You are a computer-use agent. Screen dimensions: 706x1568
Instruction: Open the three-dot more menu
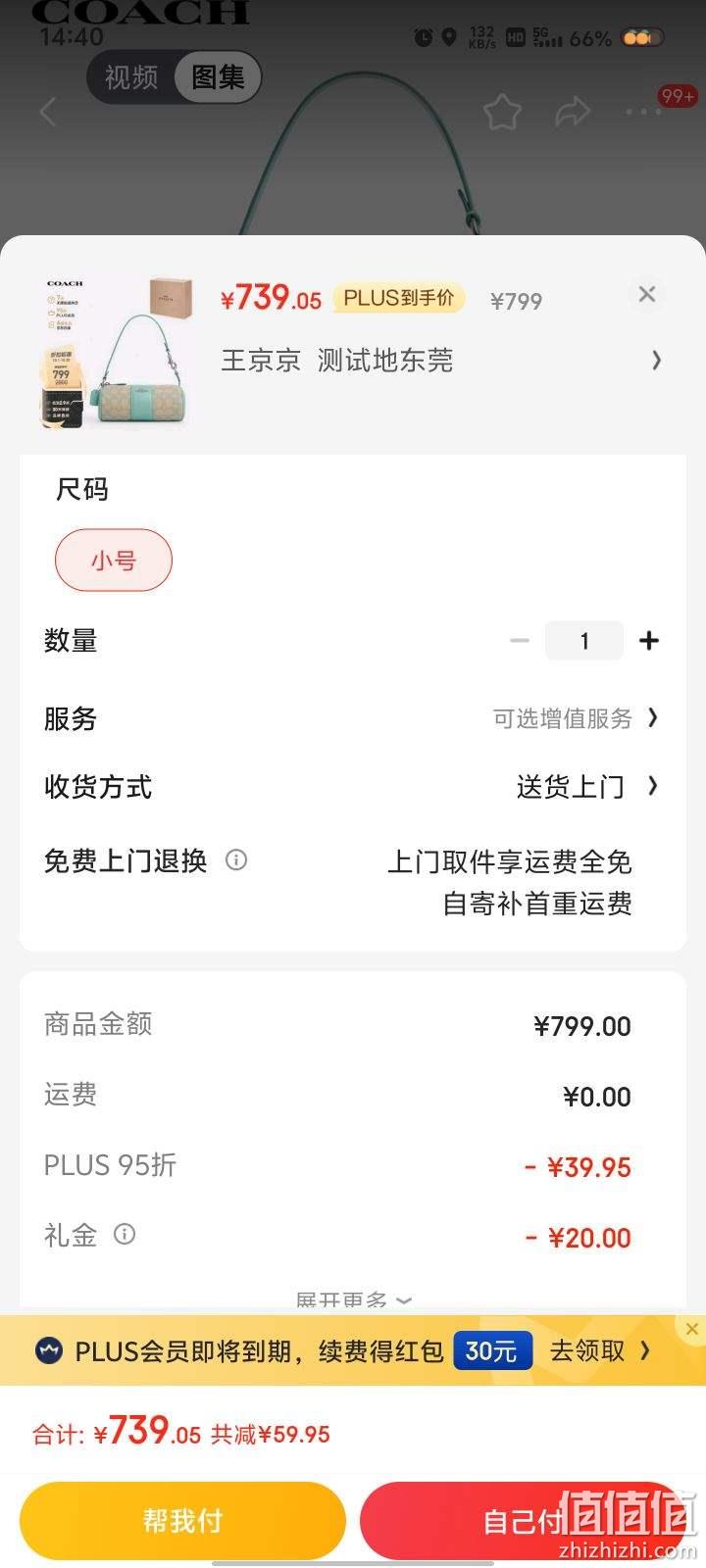(643, 112)
